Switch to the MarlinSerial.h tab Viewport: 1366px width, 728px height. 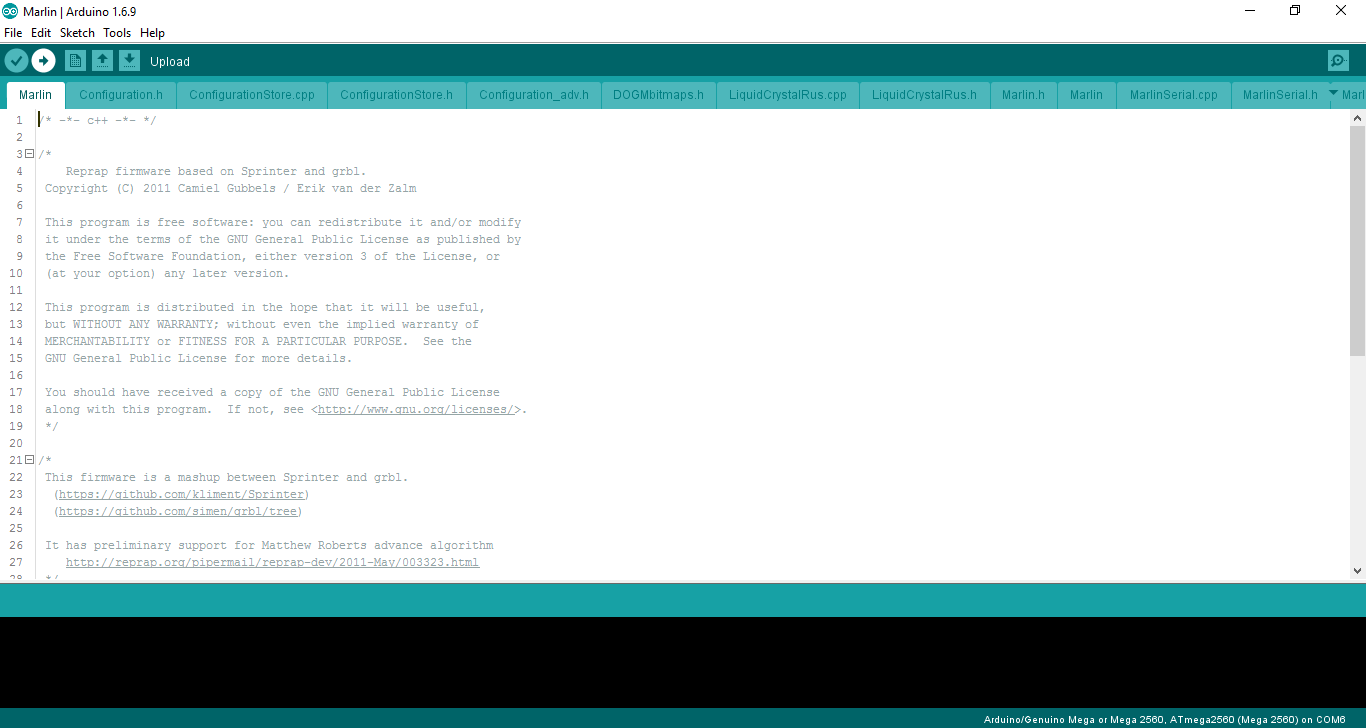tap(1281, 95)
